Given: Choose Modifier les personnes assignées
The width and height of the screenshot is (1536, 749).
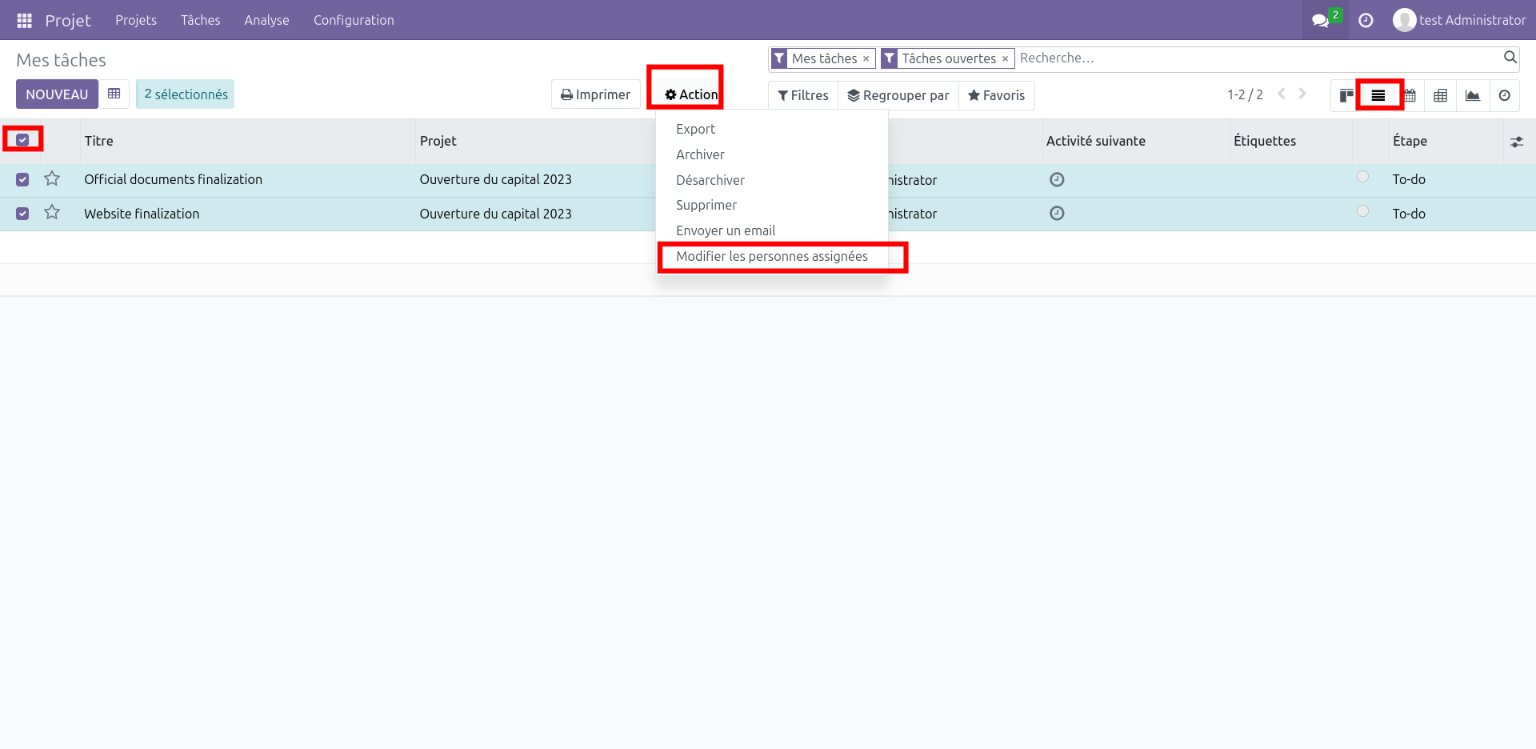Looking at the screenshot, I should click(771, 256).
